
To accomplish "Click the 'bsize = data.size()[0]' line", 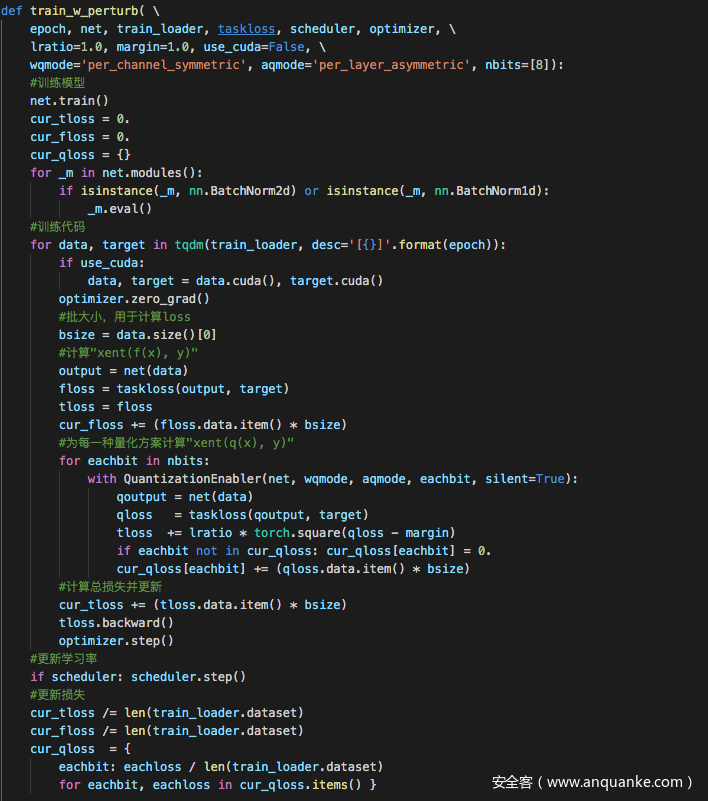I will (137, 335).
